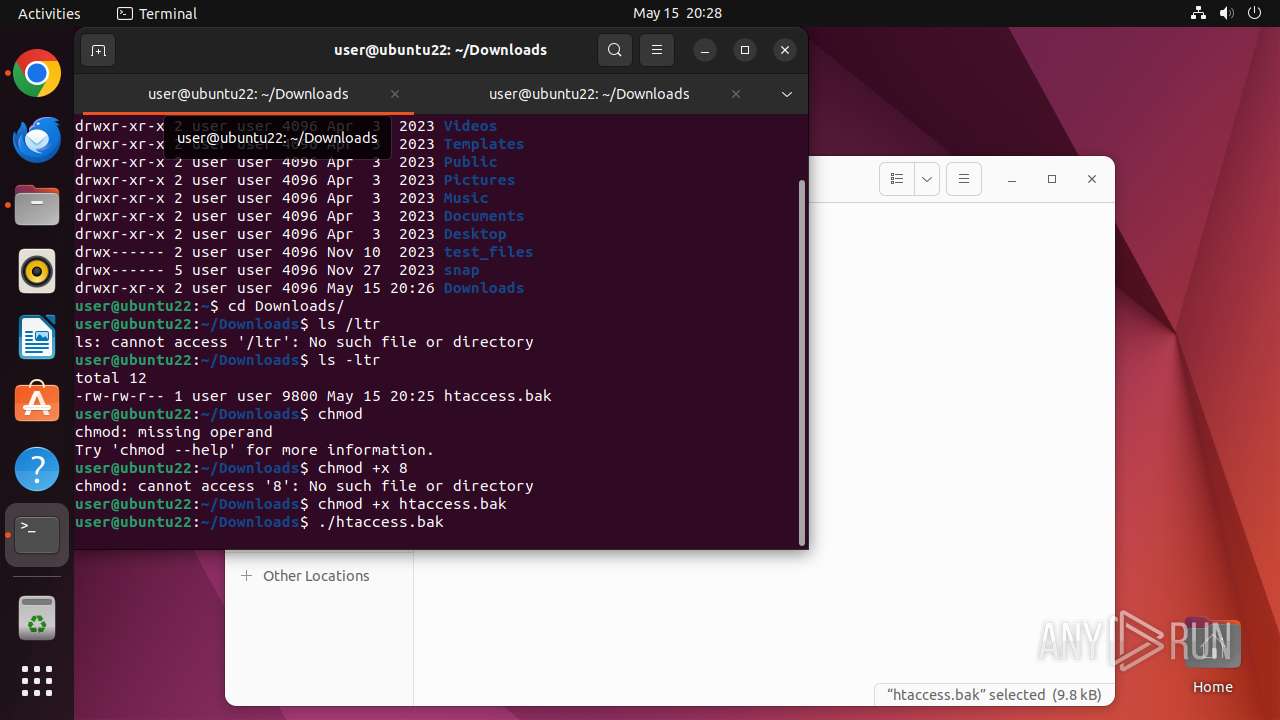Viewport: 1280px width, 720px height.
Task: Switch to the first ~/Downloads terminal tab
Action: pyautogui.click(x=248, y=94)
